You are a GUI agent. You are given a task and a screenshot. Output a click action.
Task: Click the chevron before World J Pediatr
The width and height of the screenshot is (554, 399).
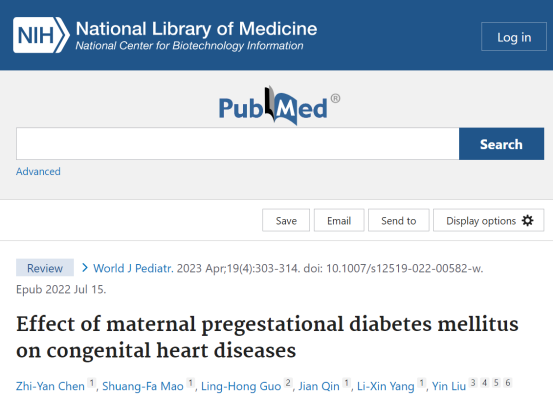(84, 268)
